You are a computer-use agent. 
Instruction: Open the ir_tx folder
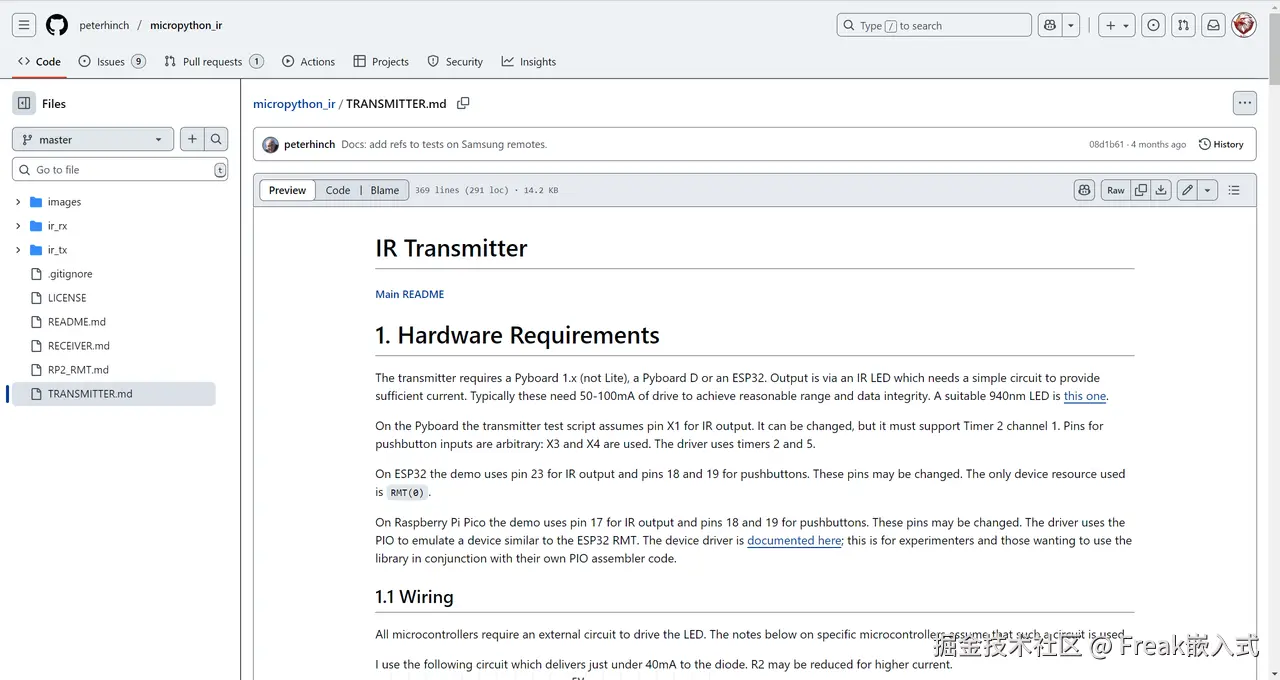[57, 250]
